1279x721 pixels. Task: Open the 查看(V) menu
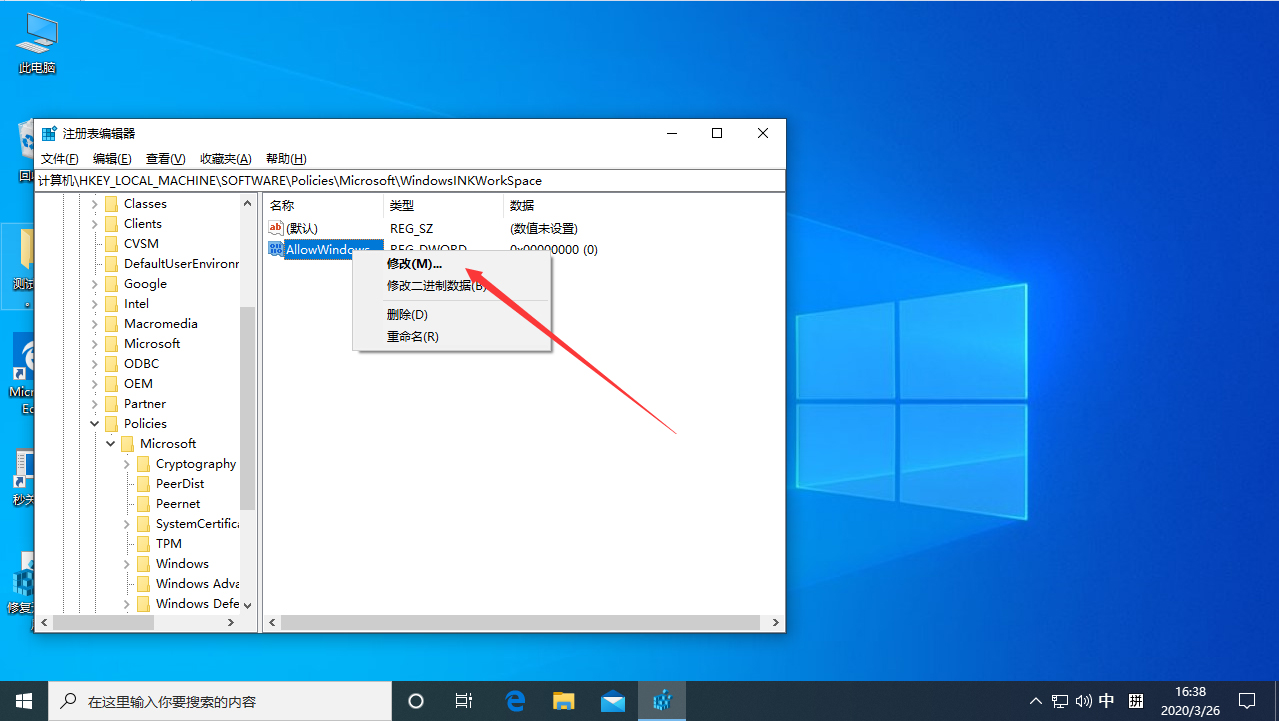pyautogui.click(x=165, y=158)
